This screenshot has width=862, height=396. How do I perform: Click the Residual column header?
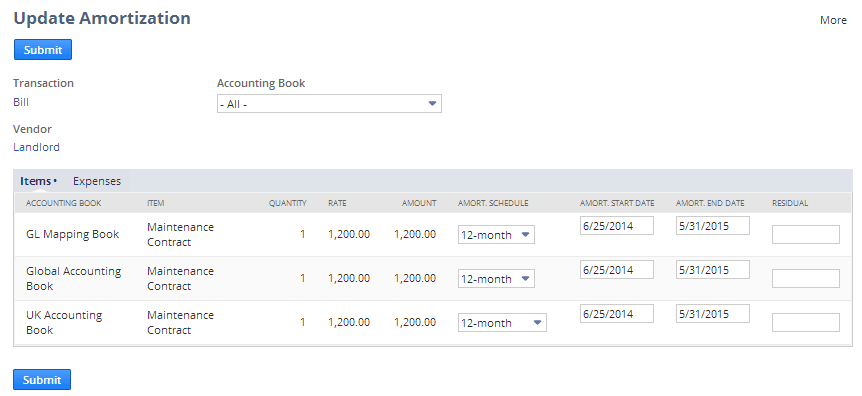coord(790,204)
